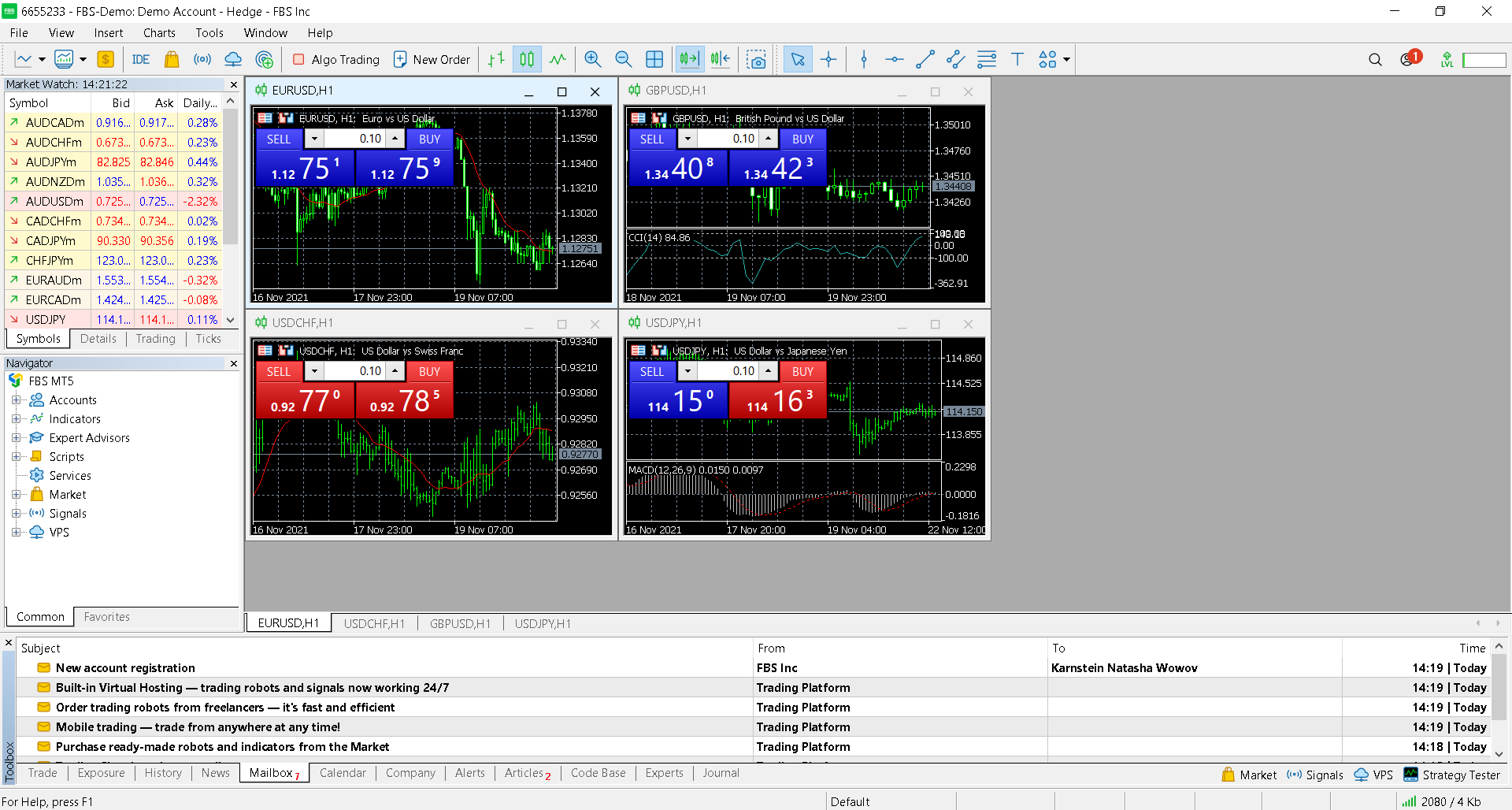Open the New account registration message
The image size is (1512, 810).
pos(753,667)
